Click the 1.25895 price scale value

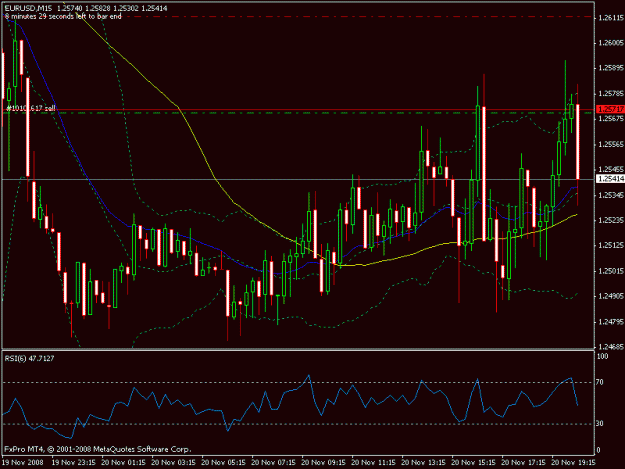click(x=611, y=68)
